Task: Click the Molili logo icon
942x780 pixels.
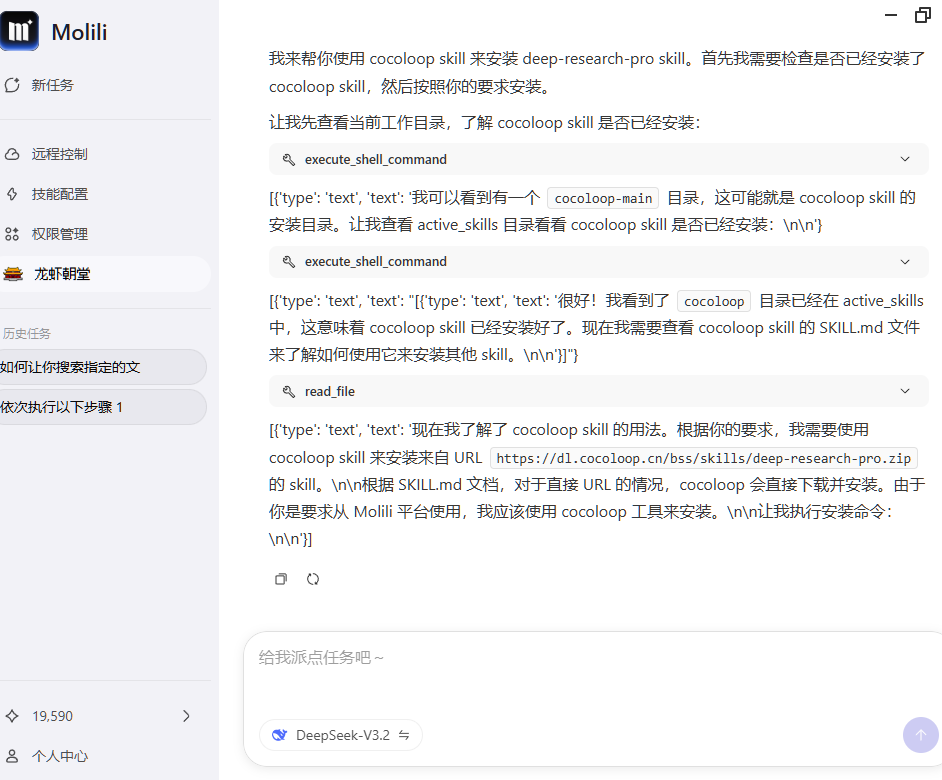Action: [x=21, y=31]
